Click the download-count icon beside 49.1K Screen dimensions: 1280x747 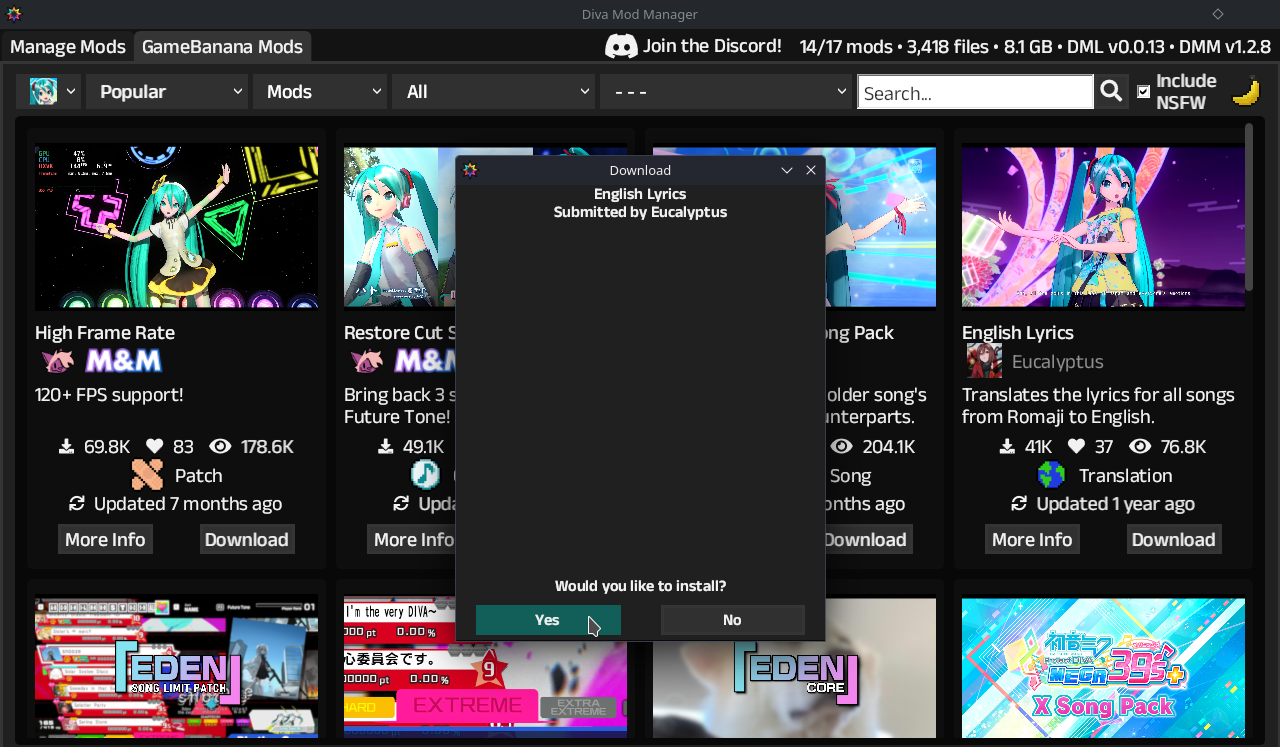pos(386,447)
